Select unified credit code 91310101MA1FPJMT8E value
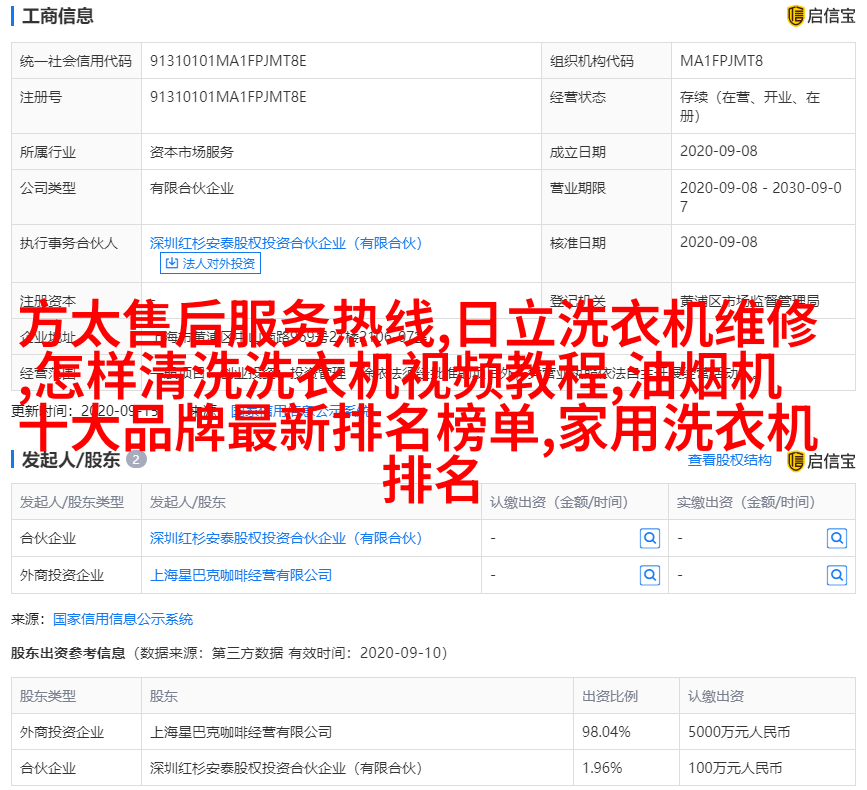The height and width of the screenshot is (790, 867). (228, 61)
